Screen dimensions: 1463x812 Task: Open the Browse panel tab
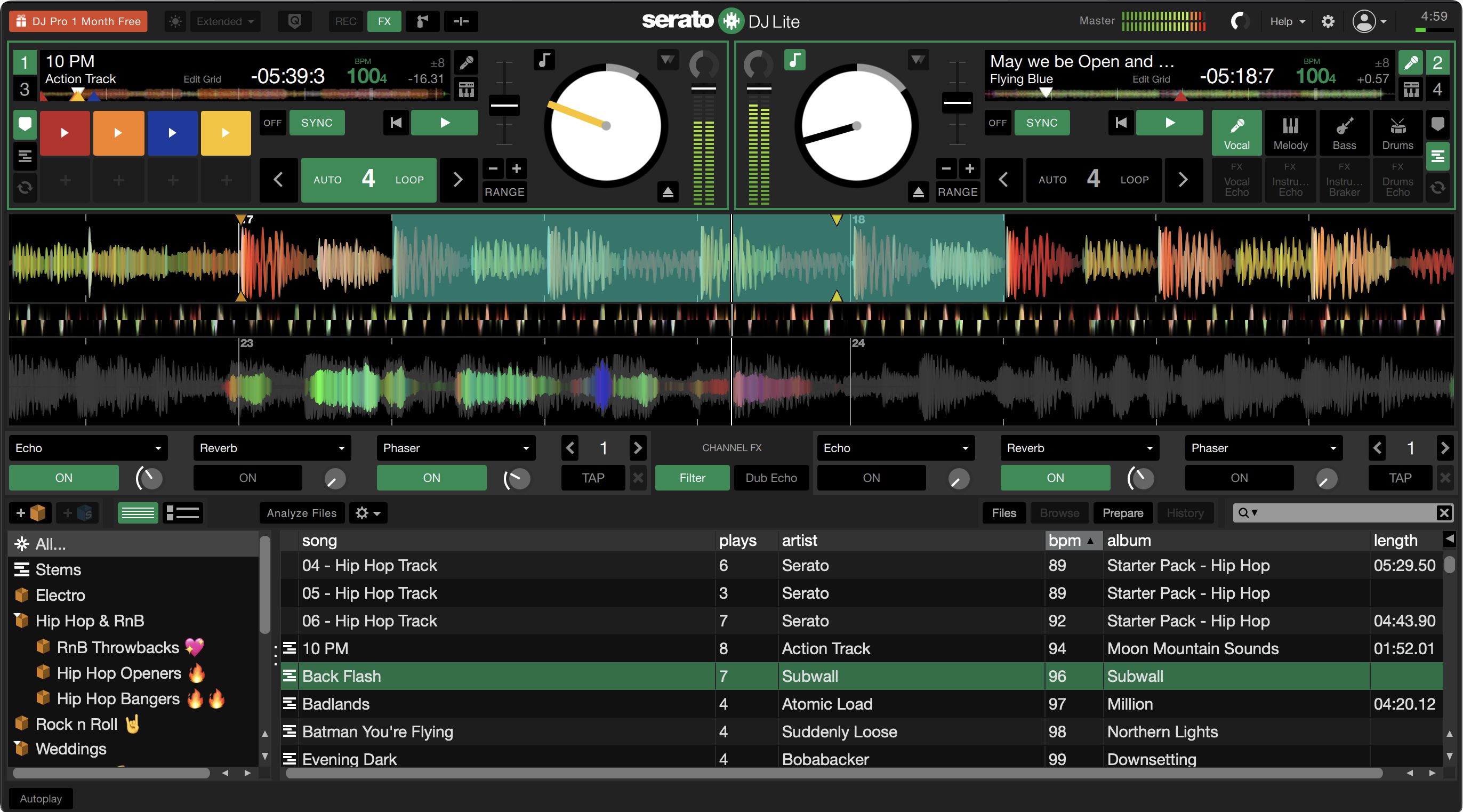click(x=1059, y=513)
